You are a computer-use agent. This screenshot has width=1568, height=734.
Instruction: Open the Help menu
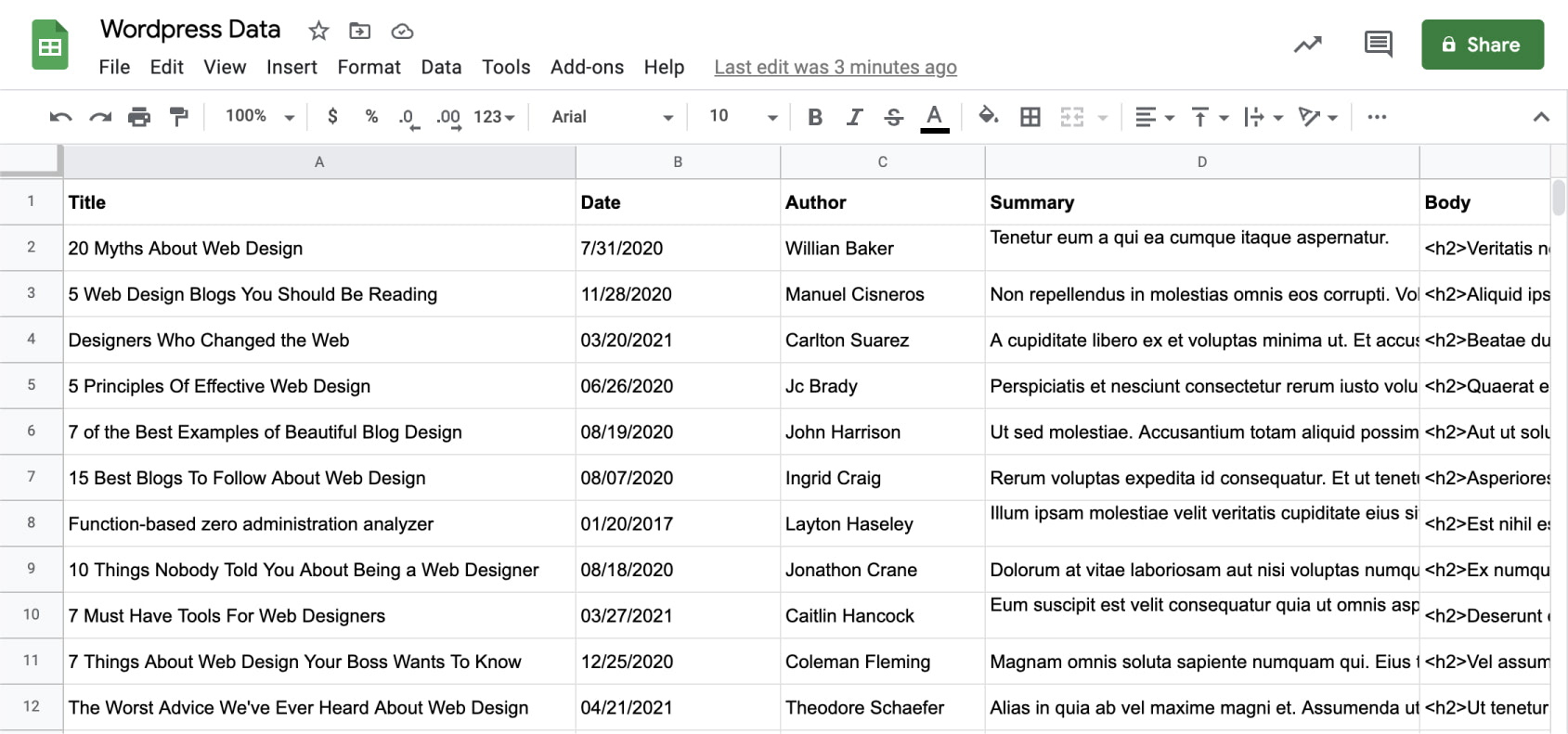(x=664, y=67)
